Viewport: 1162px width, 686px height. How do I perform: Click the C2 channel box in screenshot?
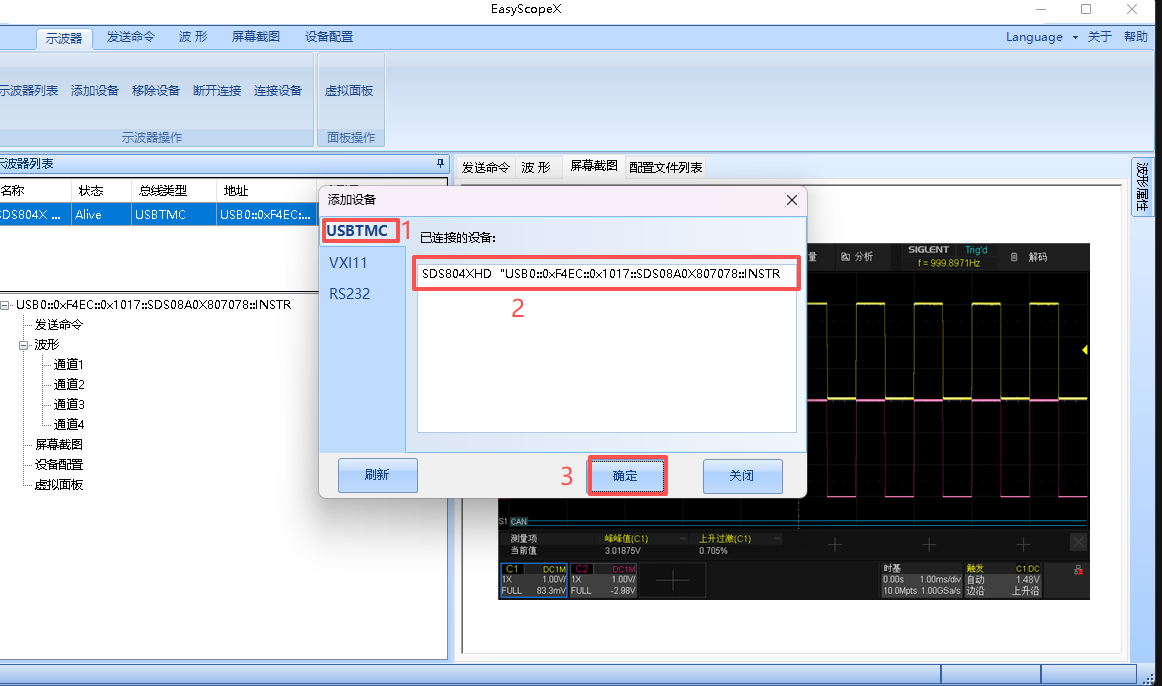click(x=603, y=580)
